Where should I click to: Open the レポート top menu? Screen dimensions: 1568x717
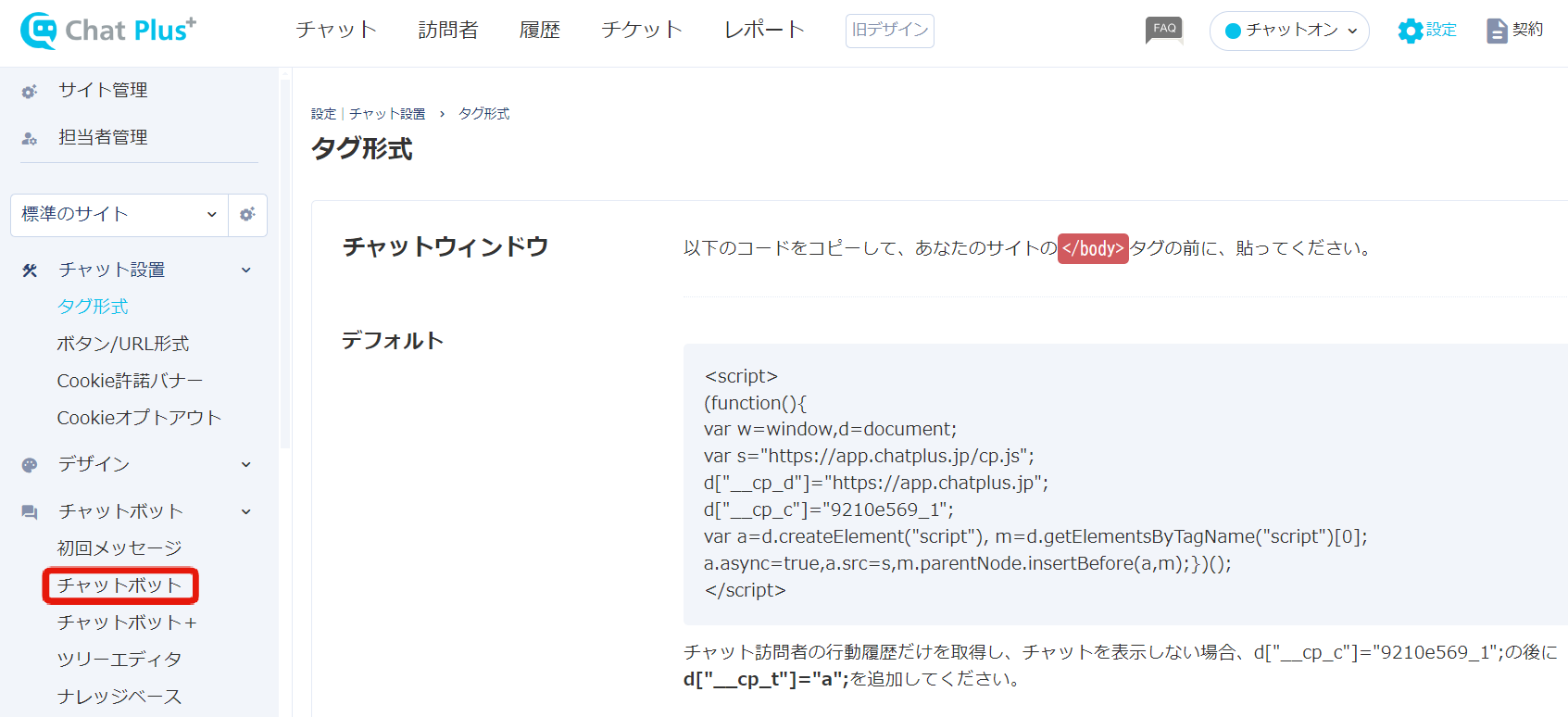coord(764,30)
